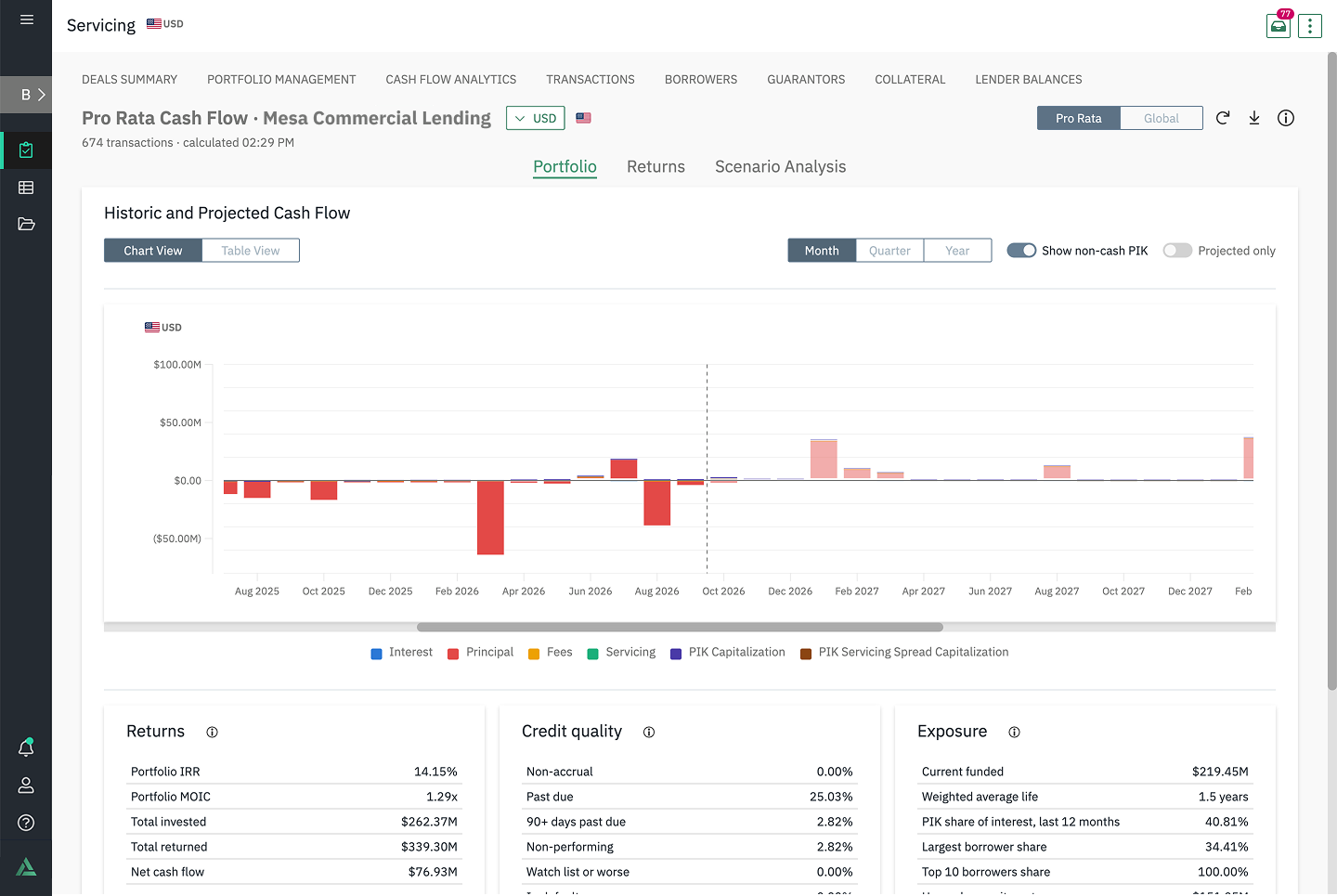Viewport: 1337px width, 896px height.
Task: Click the green logo at sidebar bottom
Action: click(x=26, y=867)
